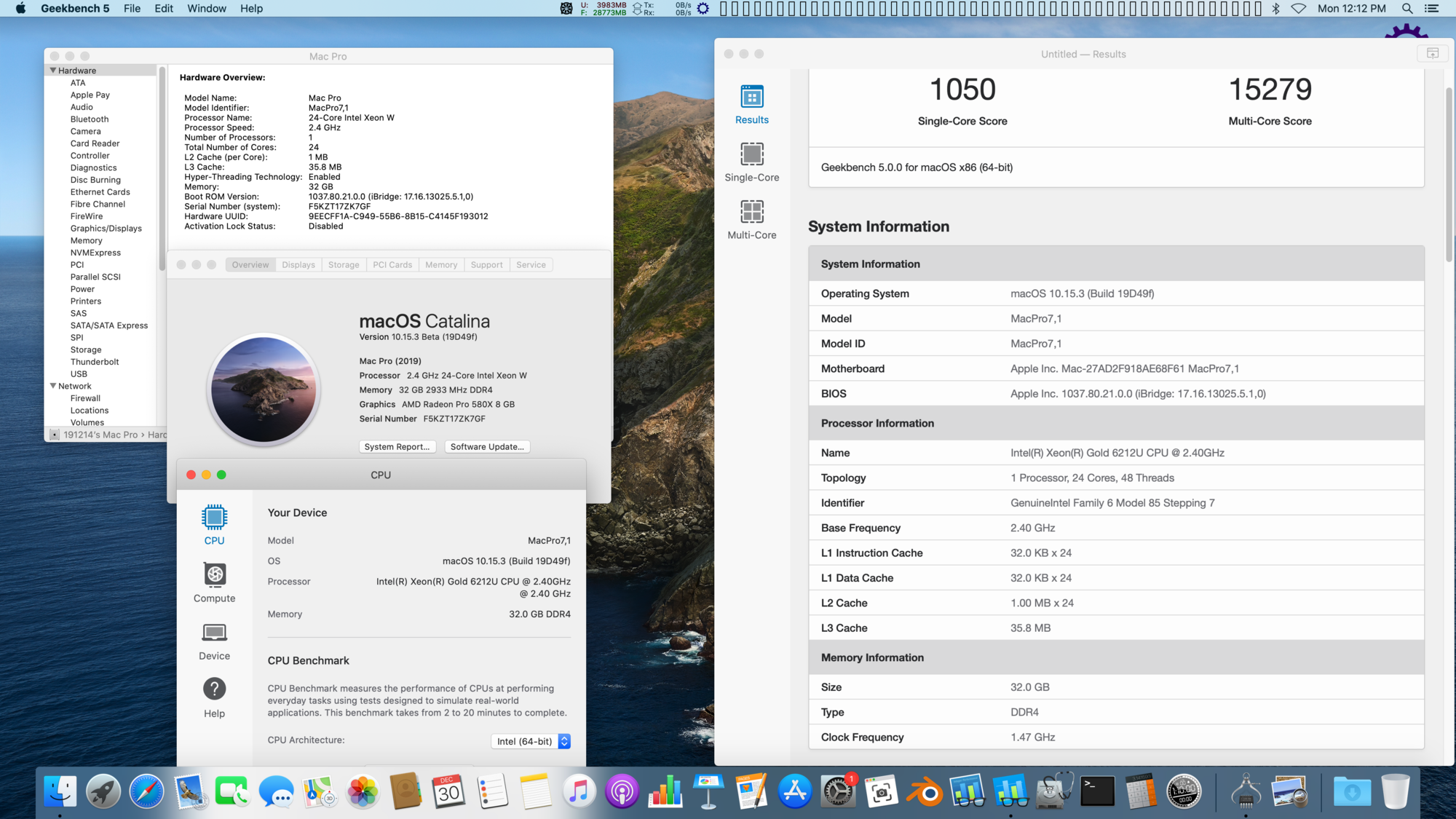Expand the Network section in sidebar

(x=53, y=385)
